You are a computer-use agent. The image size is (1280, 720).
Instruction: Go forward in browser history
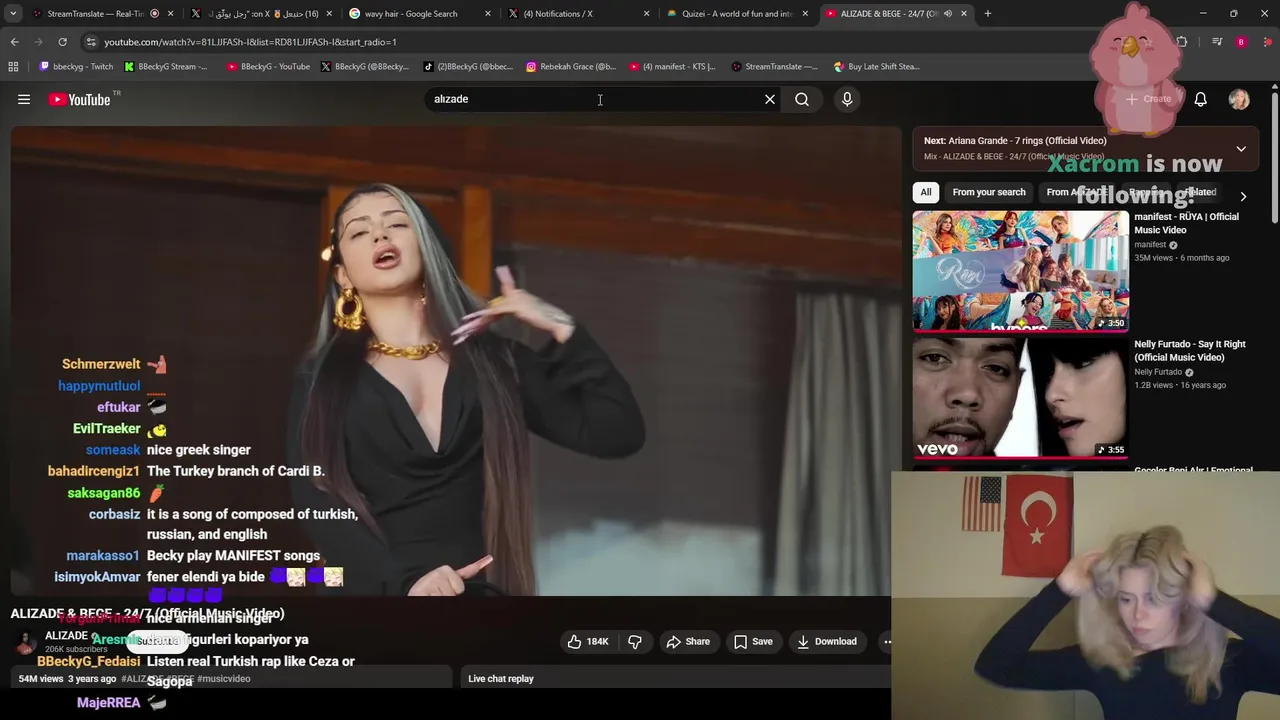(38, 42)
